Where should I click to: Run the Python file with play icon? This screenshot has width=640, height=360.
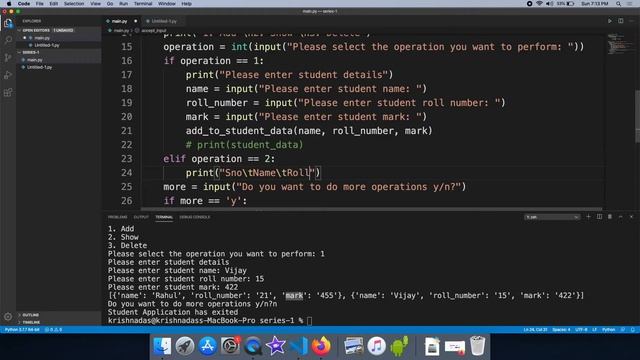[x=610, y=21]
